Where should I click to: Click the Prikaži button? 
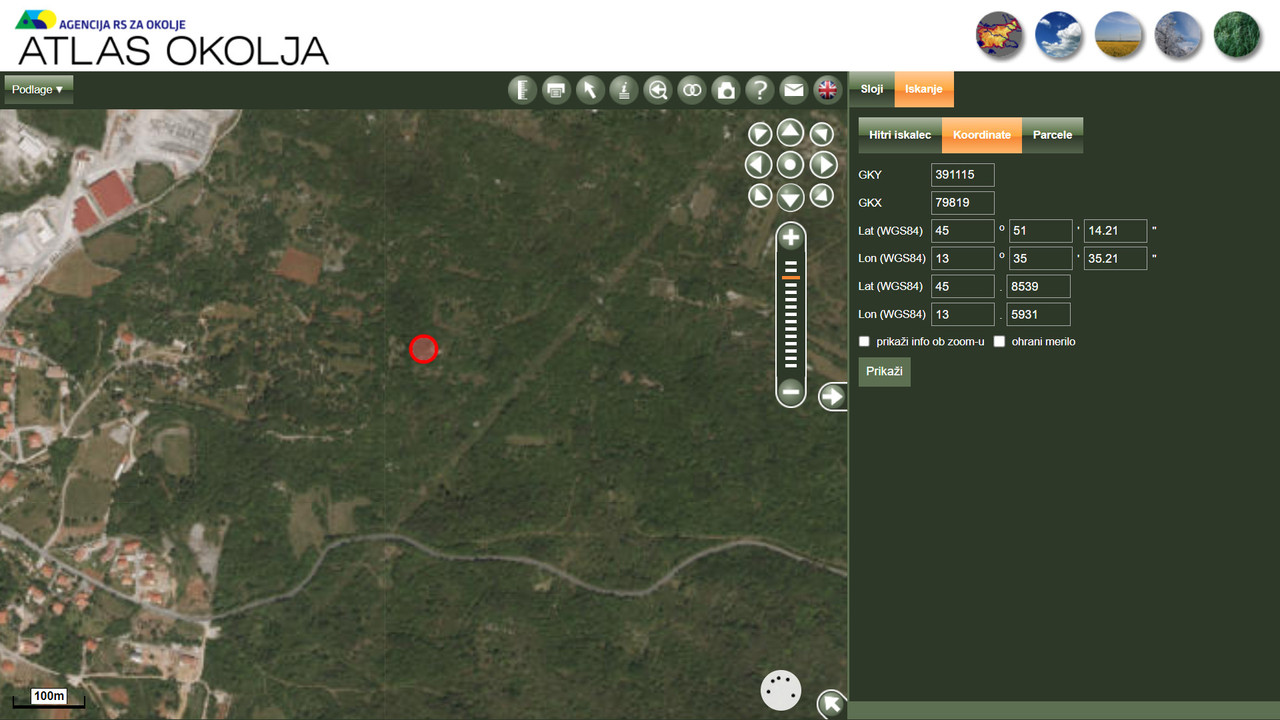point(884,371)
